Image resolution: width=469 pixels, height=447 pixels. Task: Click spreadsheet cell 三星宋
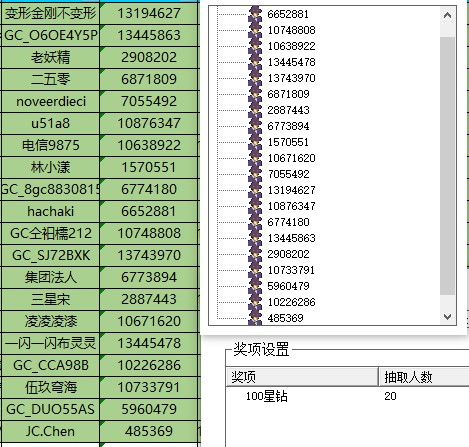point(51,299)
